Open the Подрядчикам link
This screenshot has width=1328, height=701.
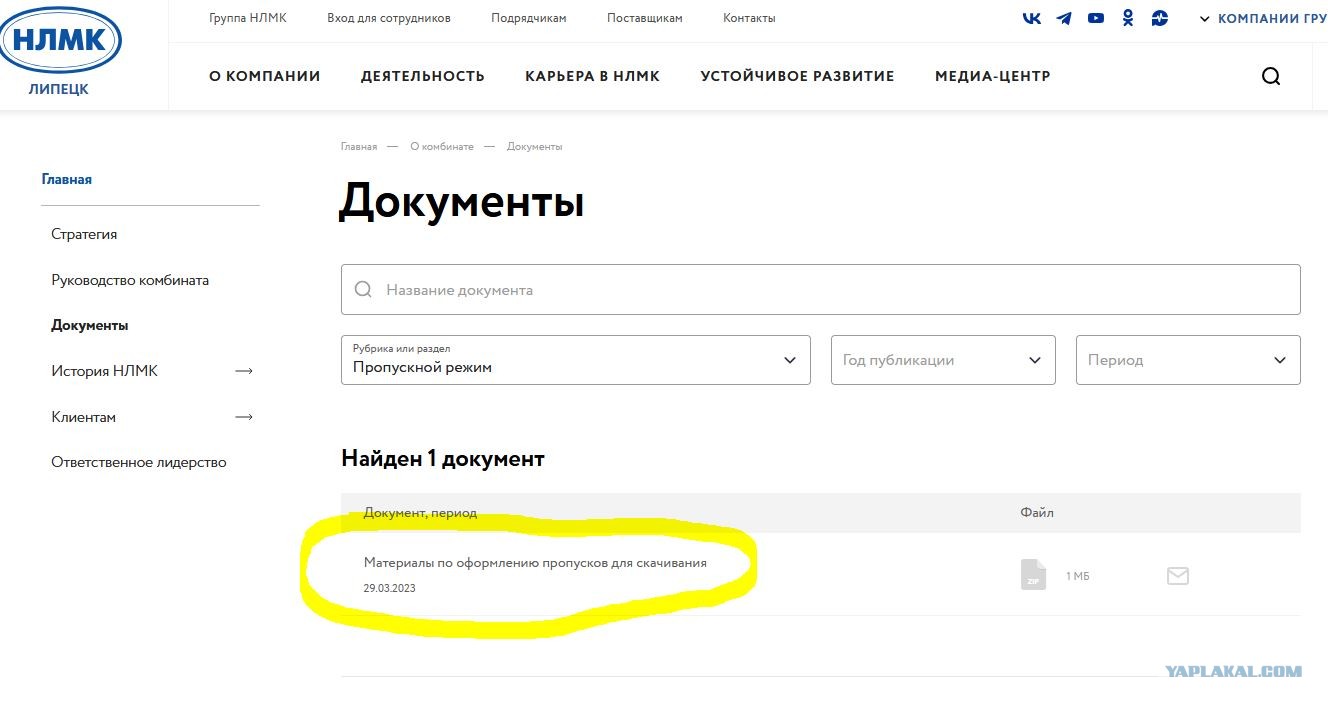pyautogui.click(x=529, y=18)
